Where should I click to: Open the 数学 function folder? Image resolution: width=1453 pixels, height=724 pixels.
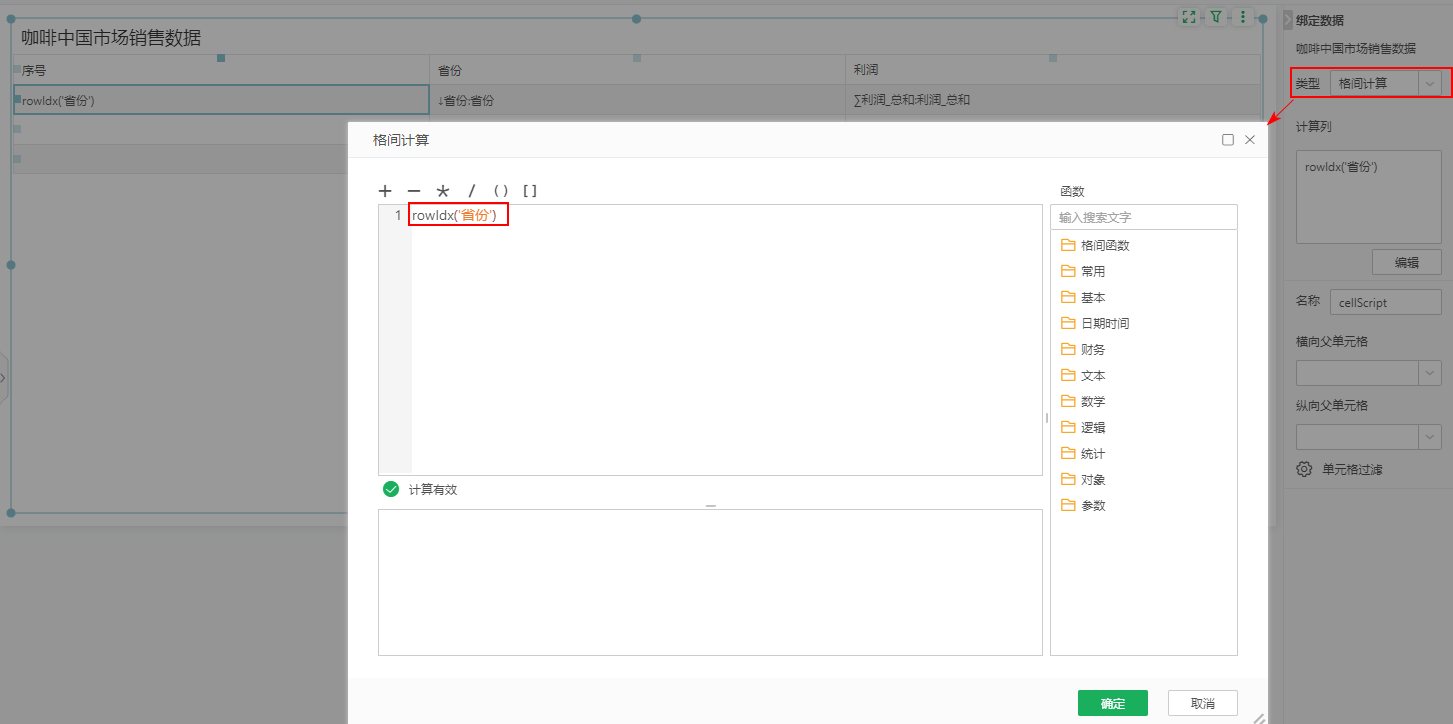point(1083,401)
